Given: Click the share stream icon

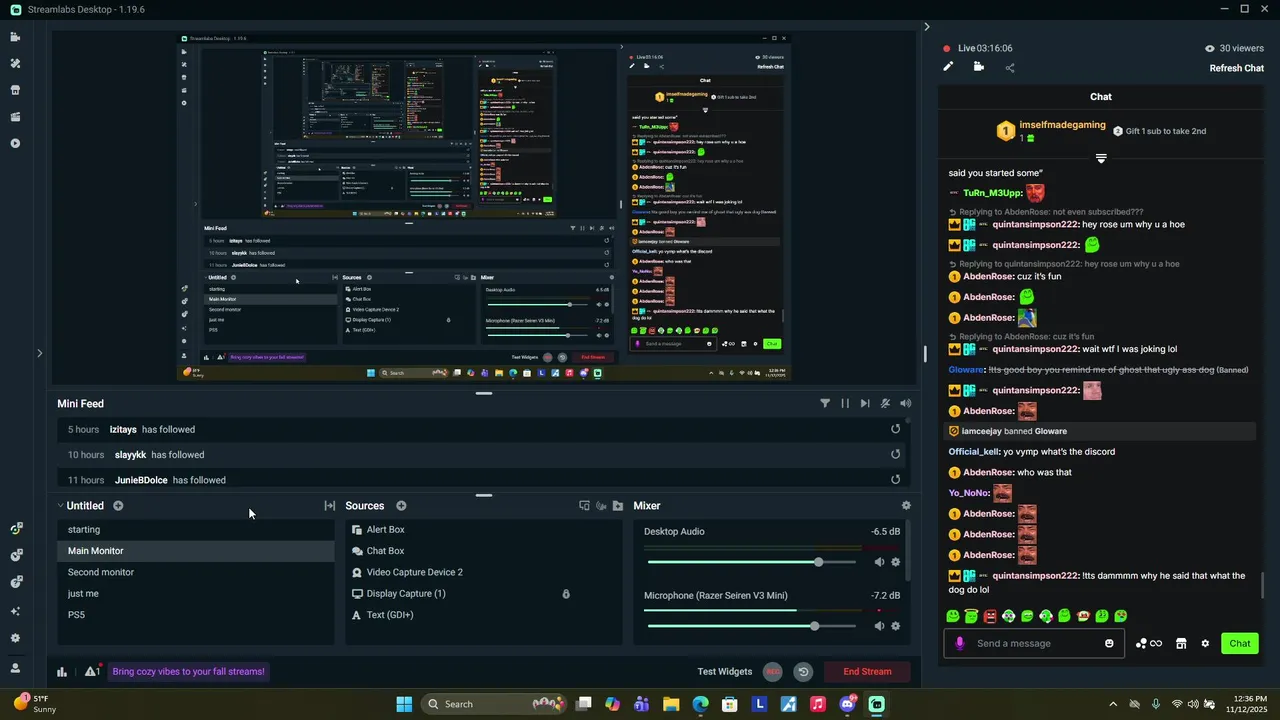Looking at the screenshot, I should (x=1010, y=68).
